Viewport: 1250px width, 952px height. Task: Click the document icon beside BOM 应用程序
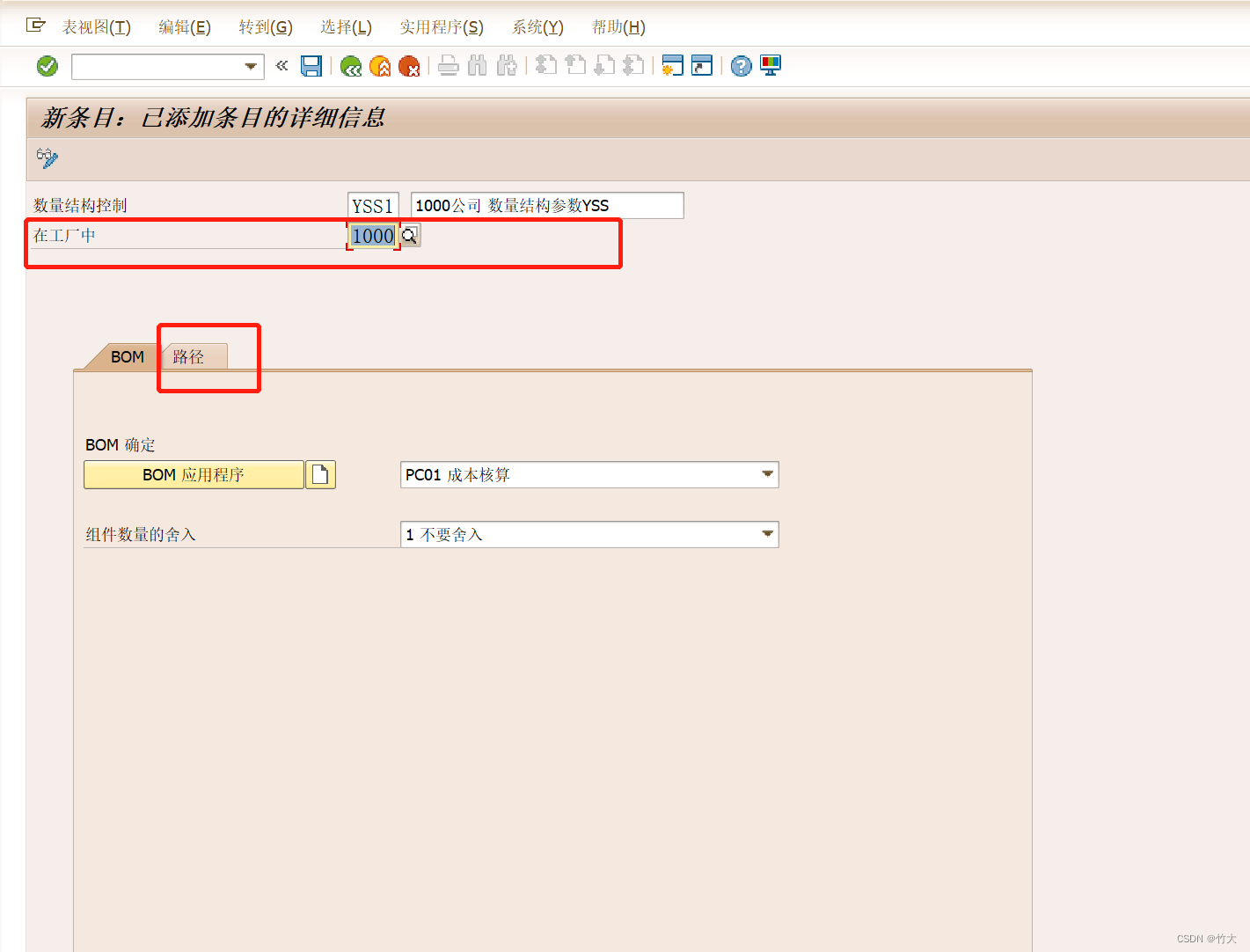[x=320, y=475]
